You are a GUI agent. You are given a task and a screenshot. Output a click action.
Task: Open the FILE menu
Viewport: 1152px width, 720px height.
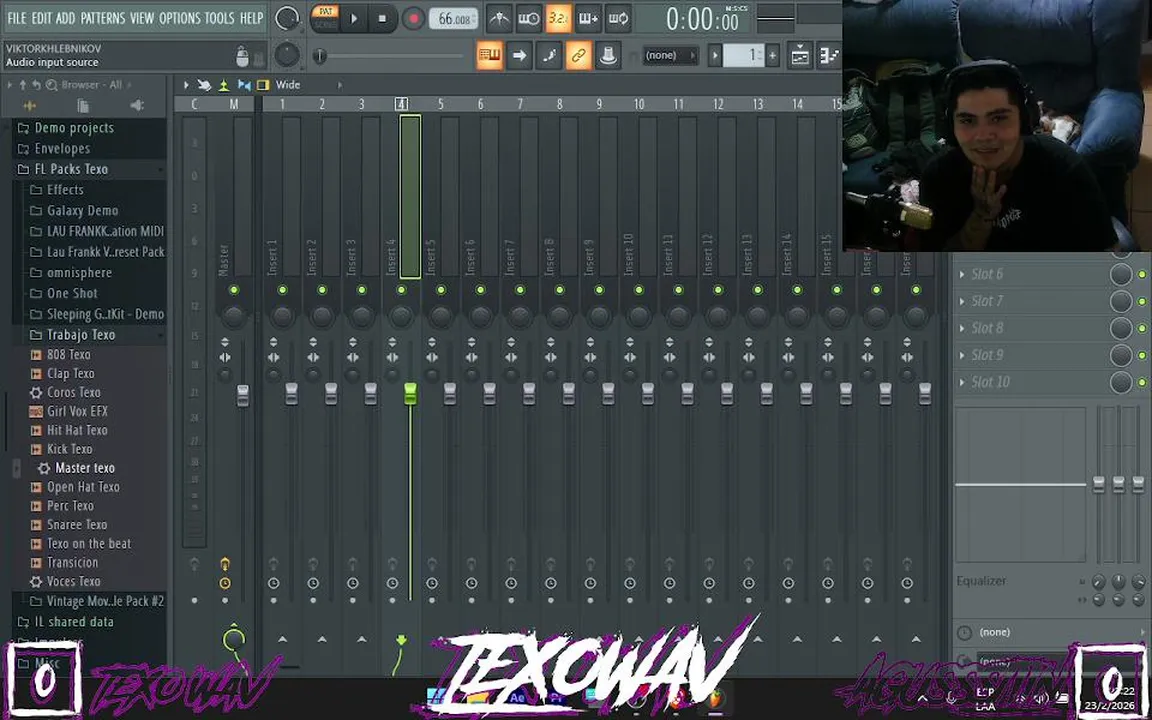point(16,18)
